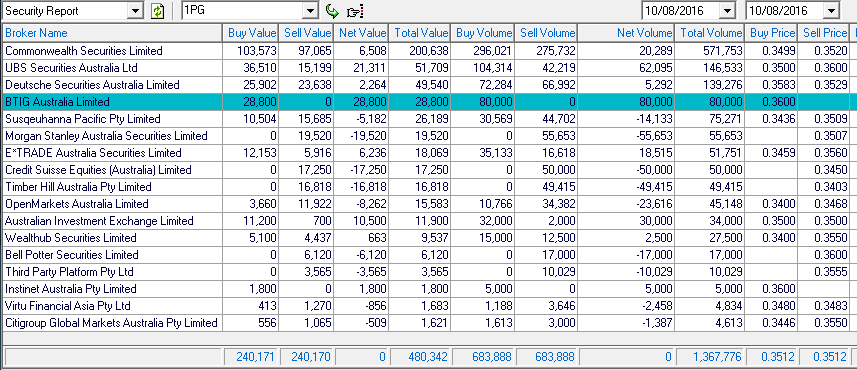Sort by the Net Value column header
Screen dimensions: 857x370
click(362, 33)
